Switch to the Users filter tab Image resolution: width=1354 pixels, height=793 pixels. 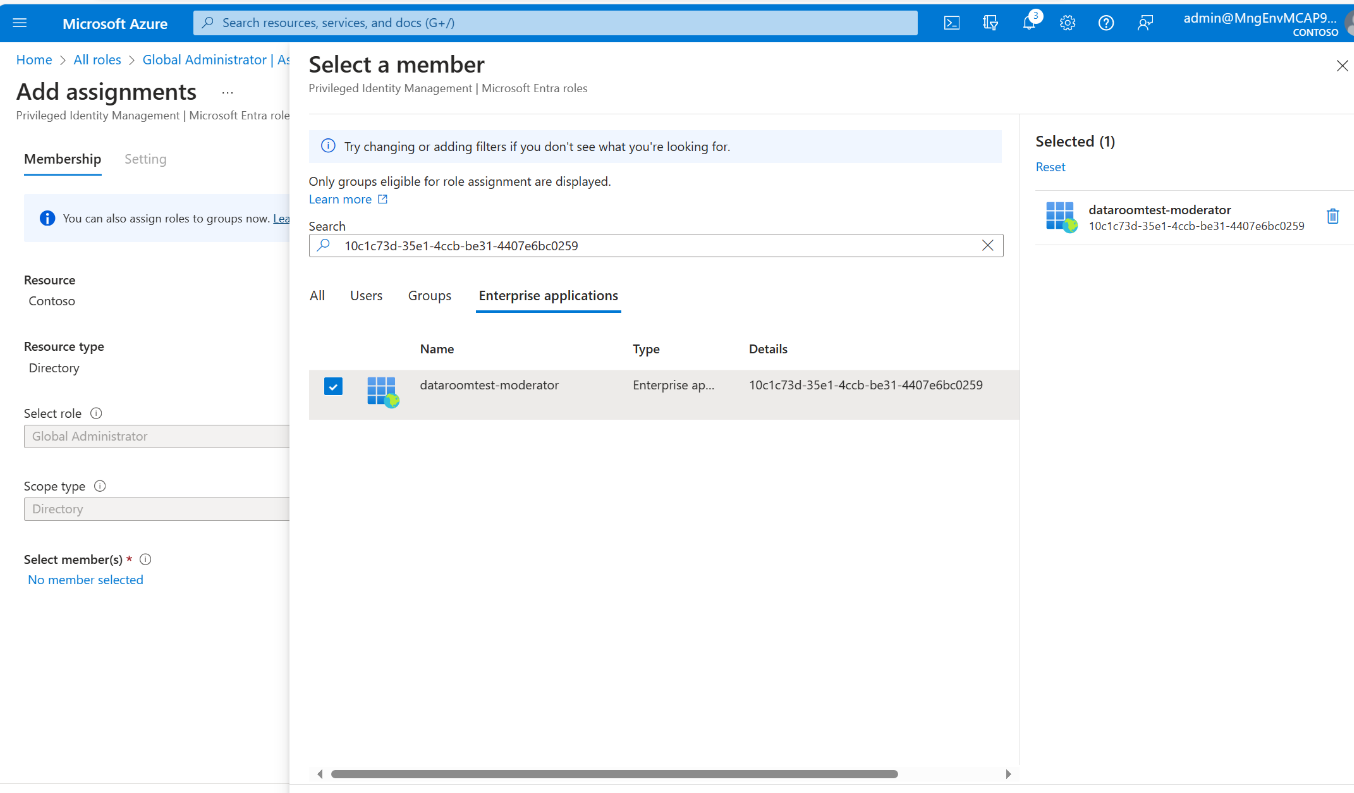tap(366, 296)
